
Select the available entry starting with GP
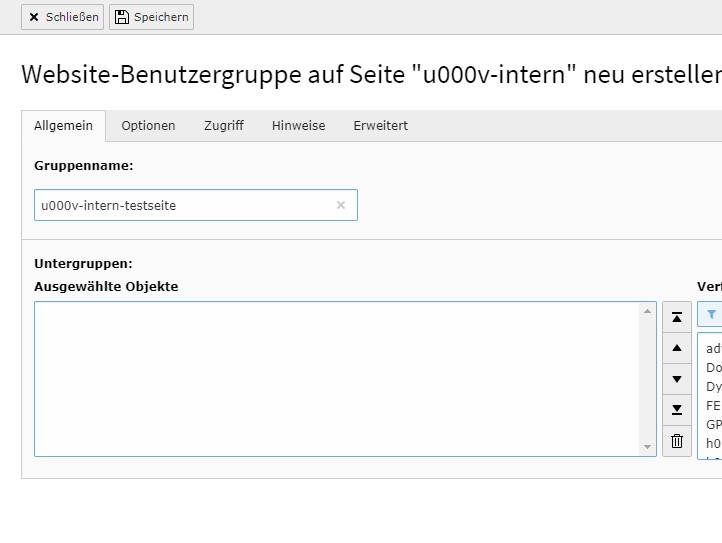click(713, 424)
